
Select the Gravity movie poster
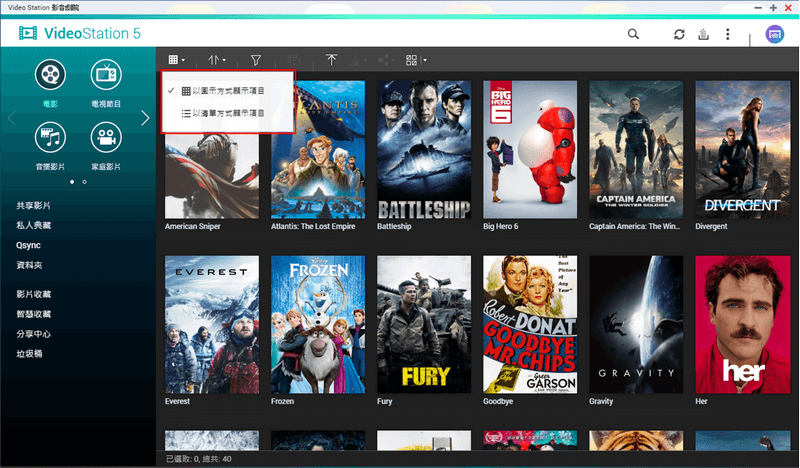636,325
